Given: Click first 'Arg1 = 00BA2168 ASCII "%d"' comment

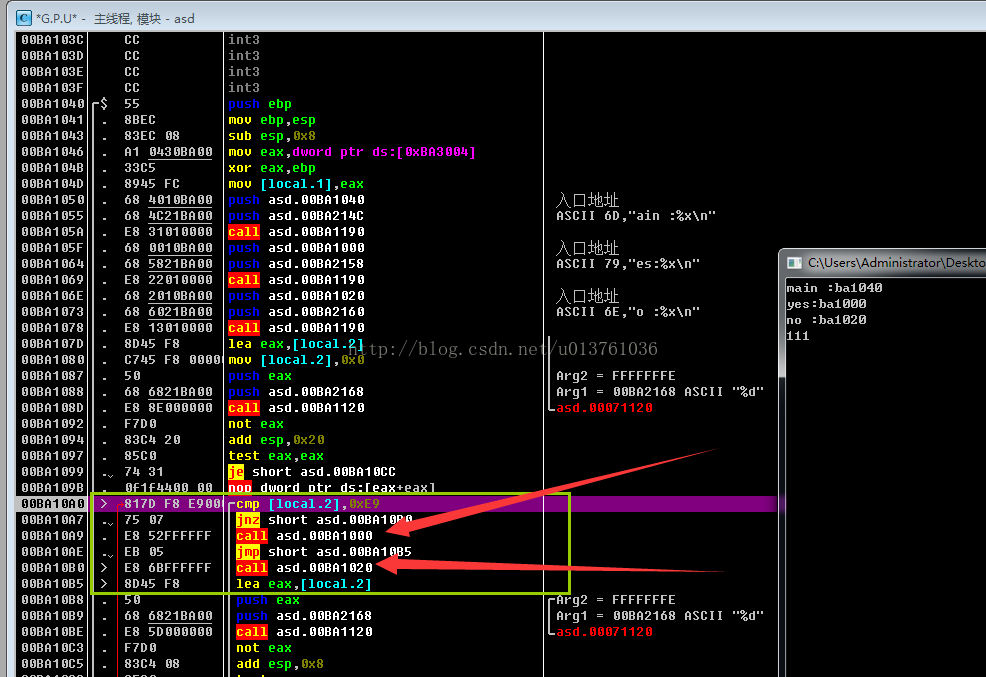Looking at the screenshot, I should point(660,392).
